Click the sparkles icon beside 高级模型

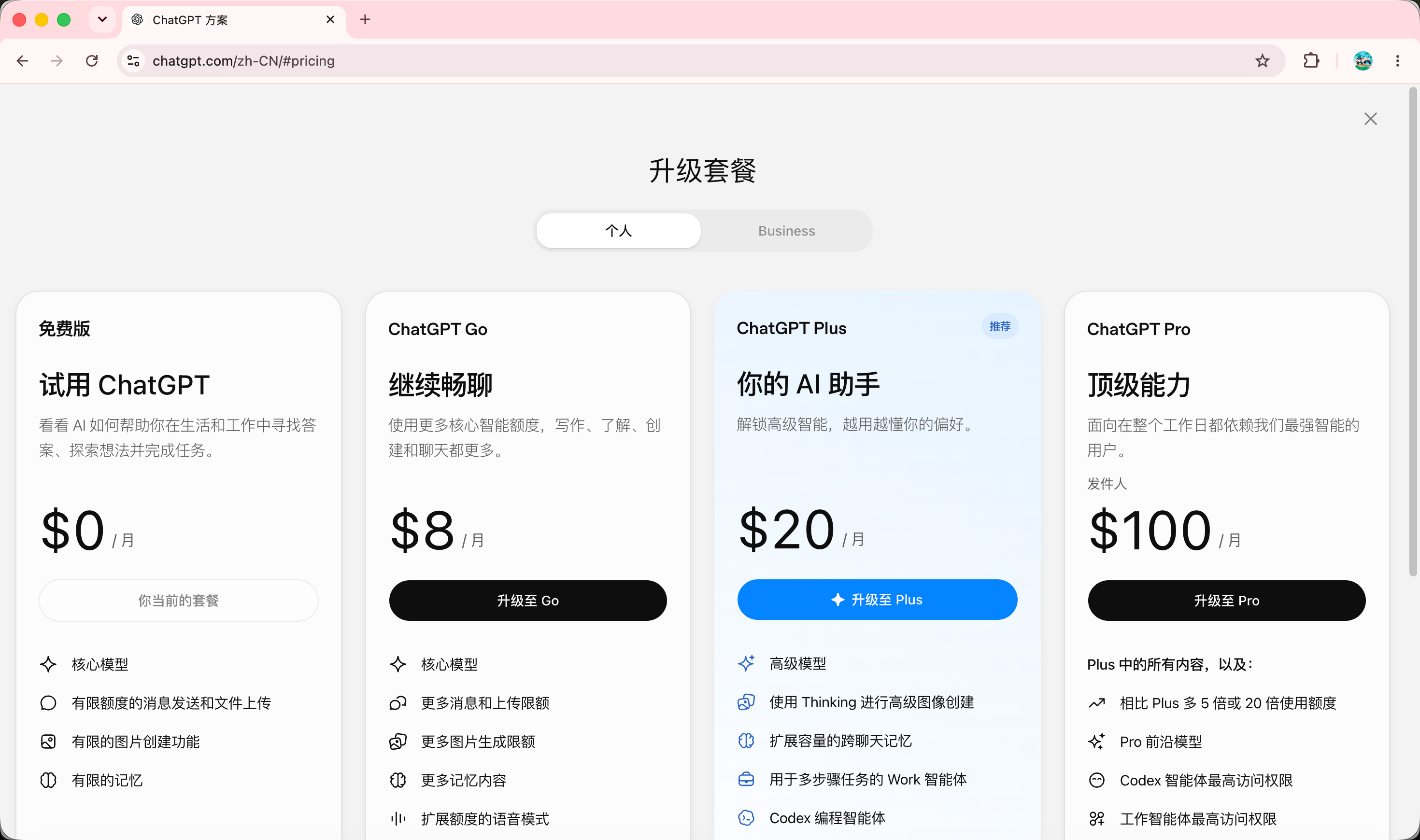(746, 663)
